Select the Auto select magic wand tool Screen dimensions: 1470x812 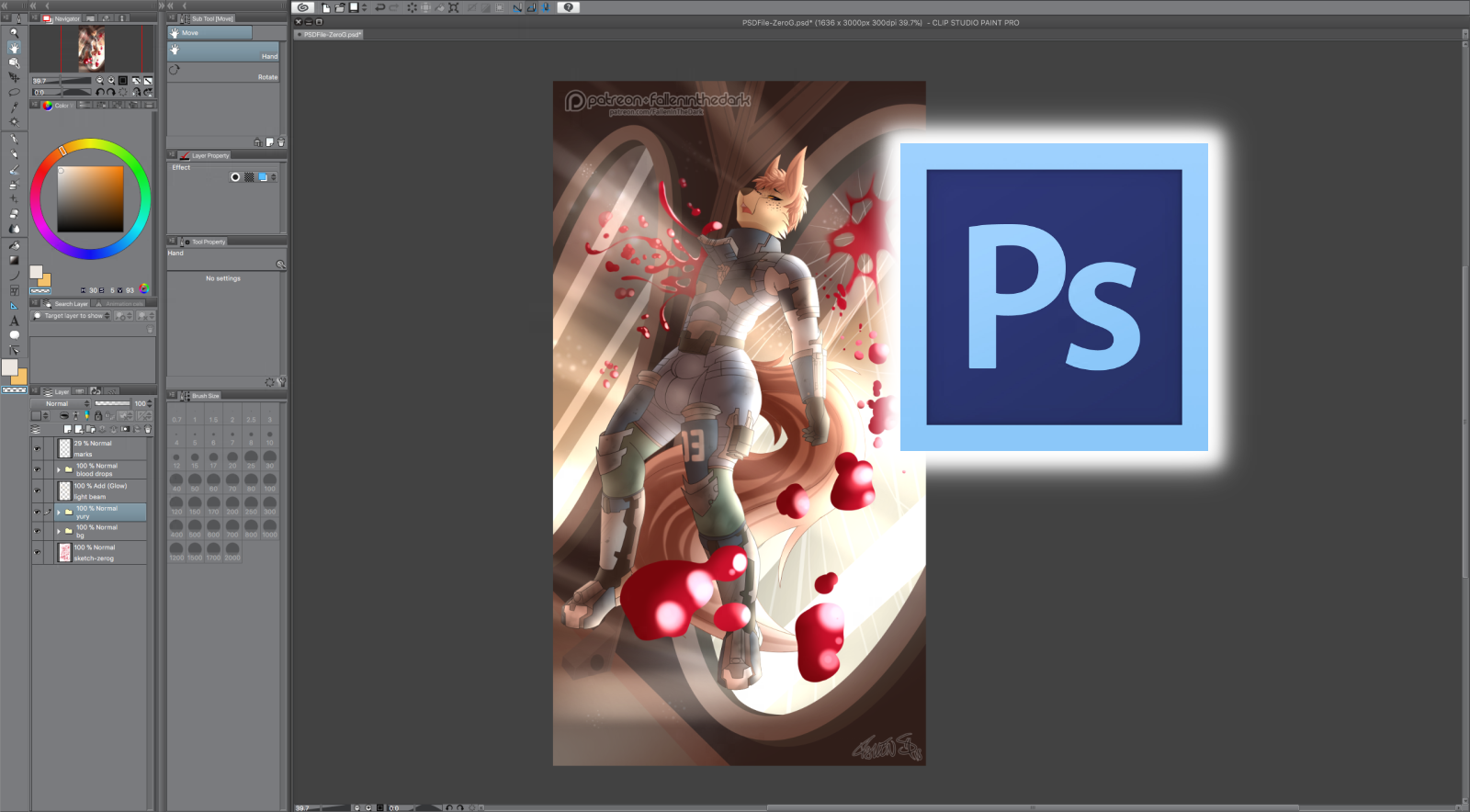[14, 121]
